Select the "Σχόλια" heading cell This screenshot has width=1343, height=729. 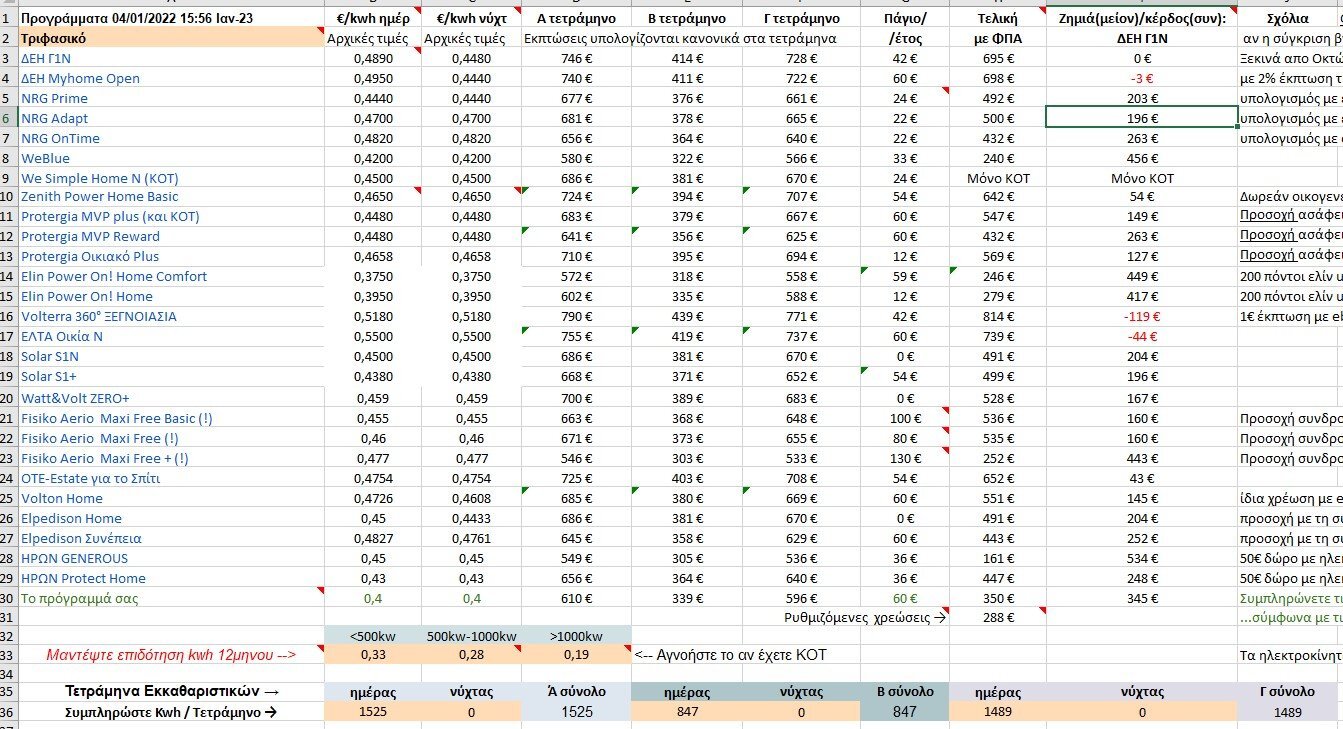tap(1290, 18)
